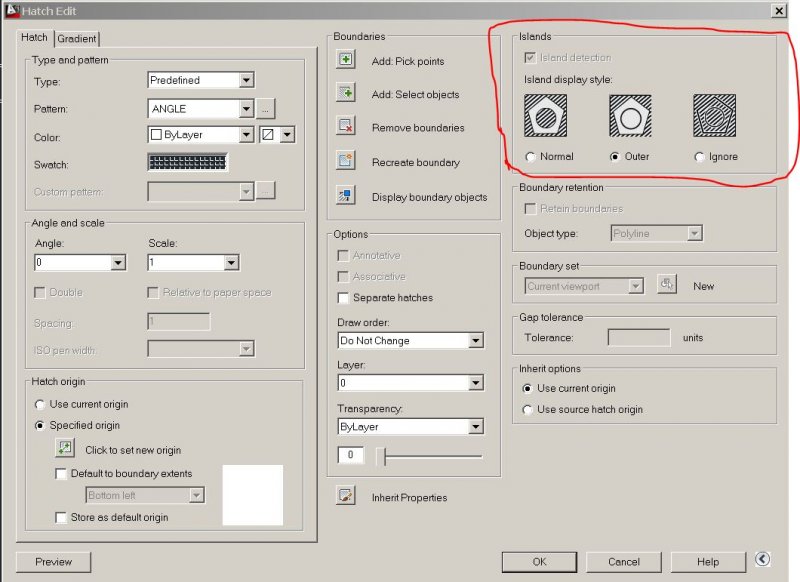The image size is (800, 582).
Task: Click the Cancel button
Action: [623, 562]
